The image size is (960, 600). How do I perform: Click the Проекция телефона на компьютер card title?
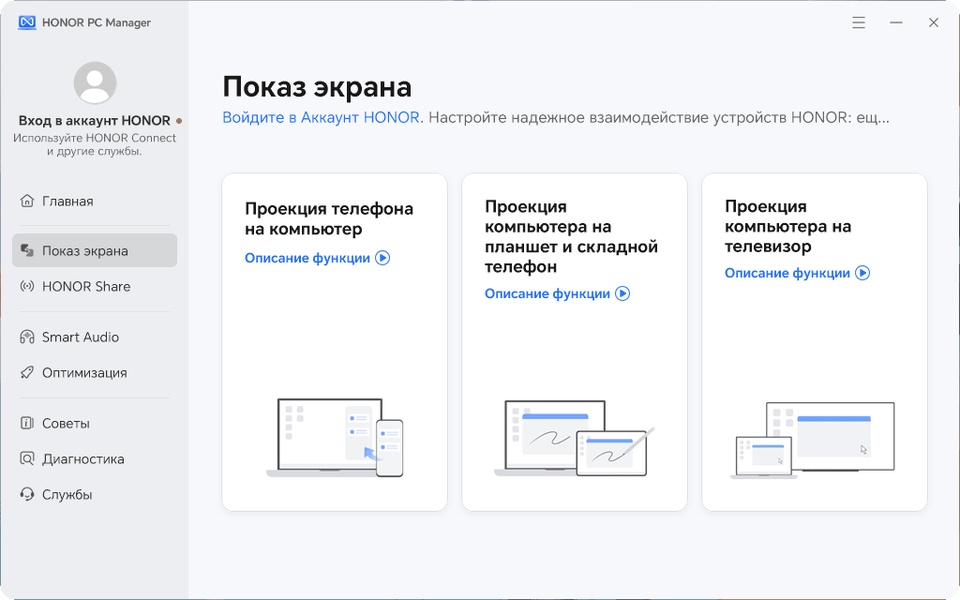coord(329,219)
